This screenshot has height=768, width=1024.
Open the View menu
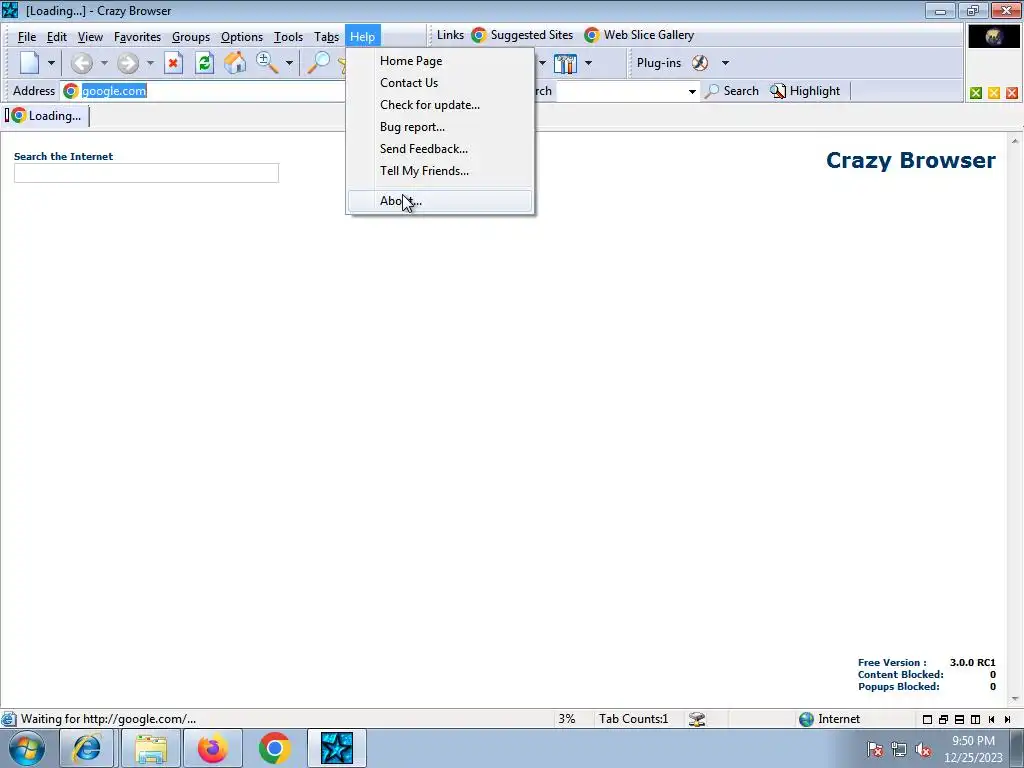tap(90, 37)
